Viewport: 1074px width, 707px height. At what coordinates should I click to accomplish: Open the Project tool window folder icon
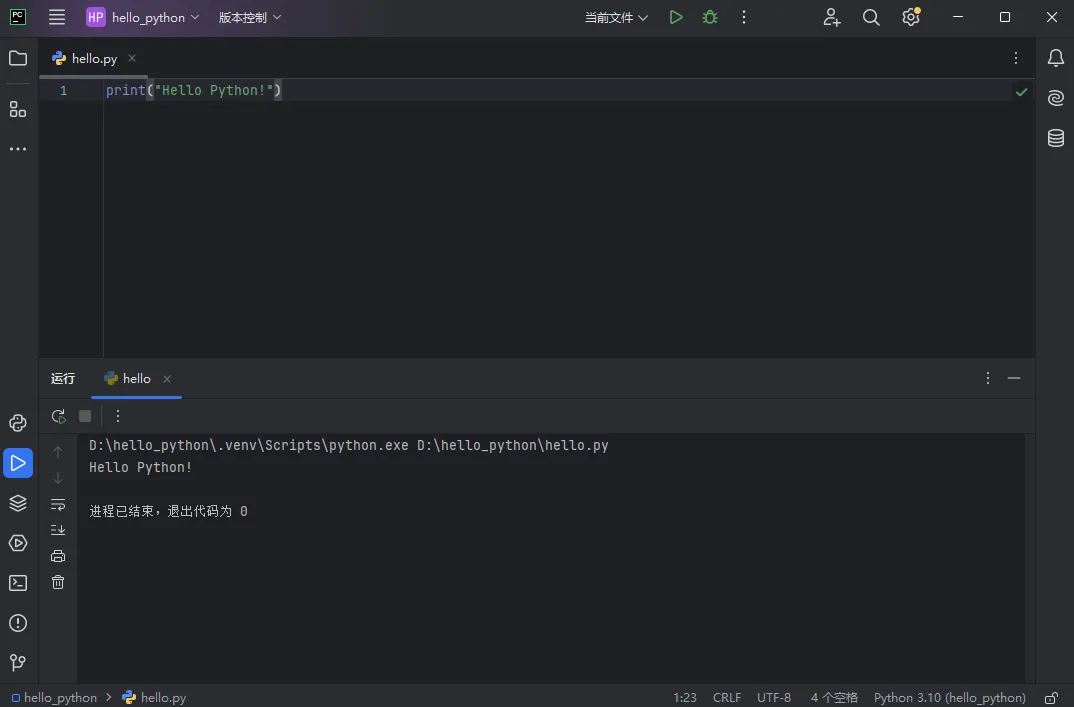click(x=18, y=58)
